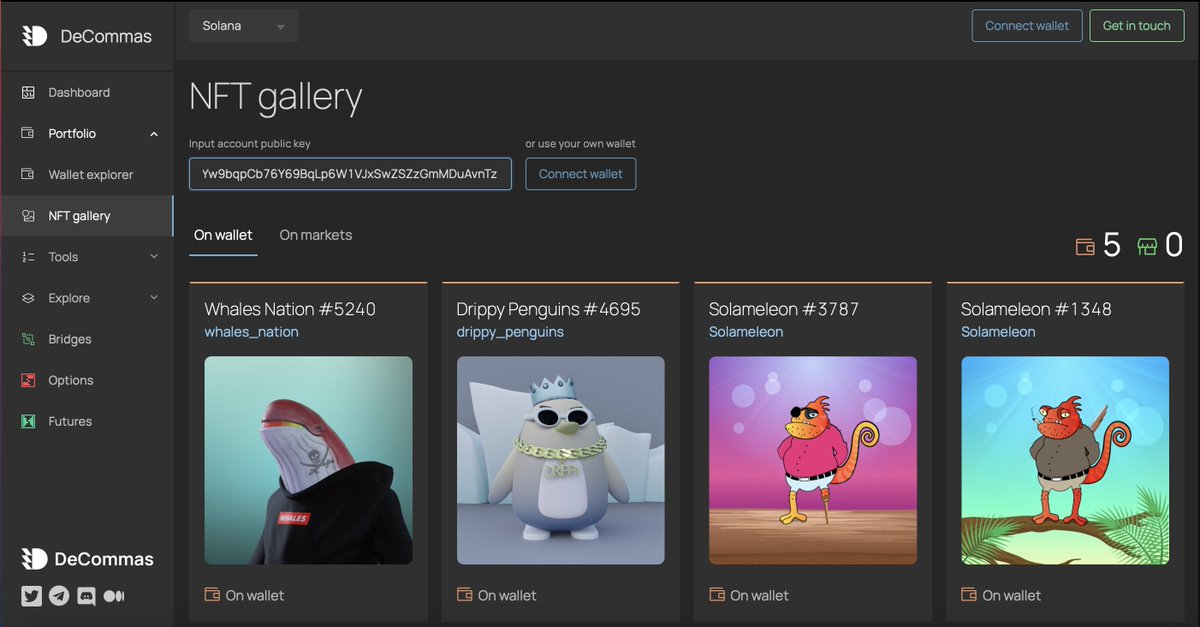Switch to the On wallet tab

(223, 235)
